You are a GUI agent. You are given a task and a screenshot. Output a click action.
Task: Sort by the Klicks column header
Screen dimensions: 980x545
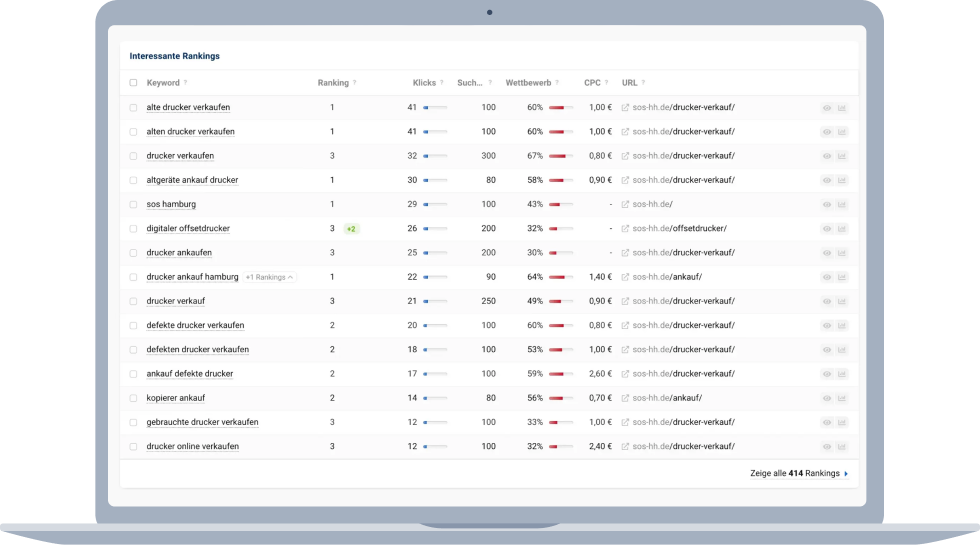[424, 83]
